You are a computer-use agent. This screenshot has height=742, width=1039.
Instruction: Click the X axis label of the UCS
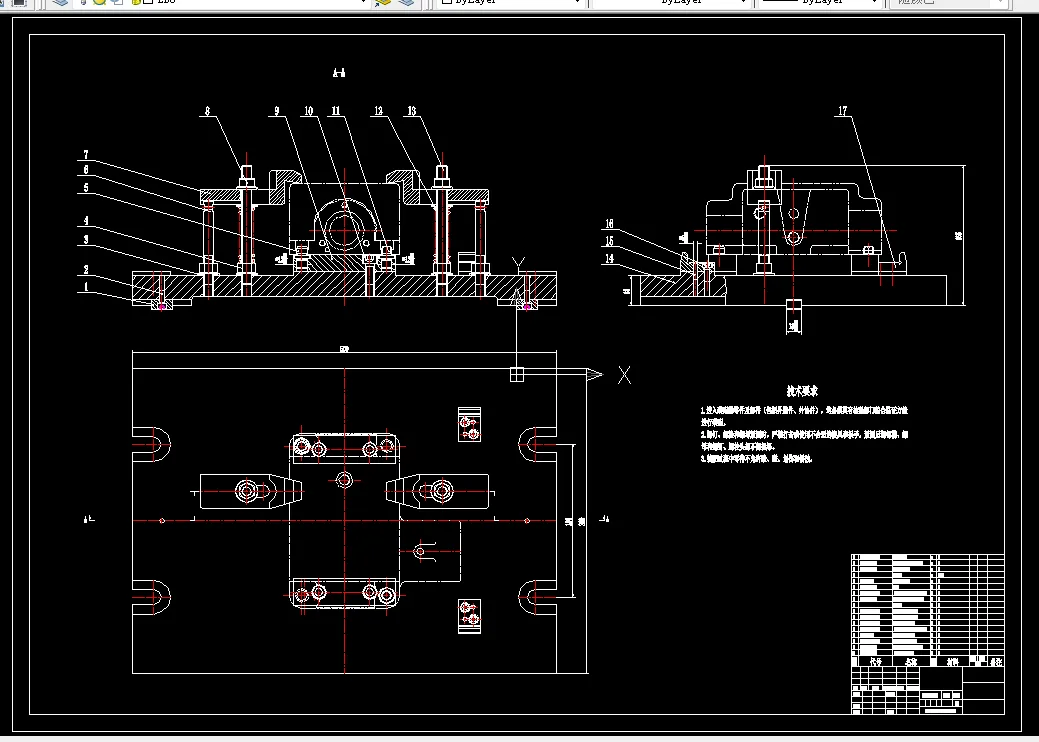pyautogui.click(x=624, y=375)
